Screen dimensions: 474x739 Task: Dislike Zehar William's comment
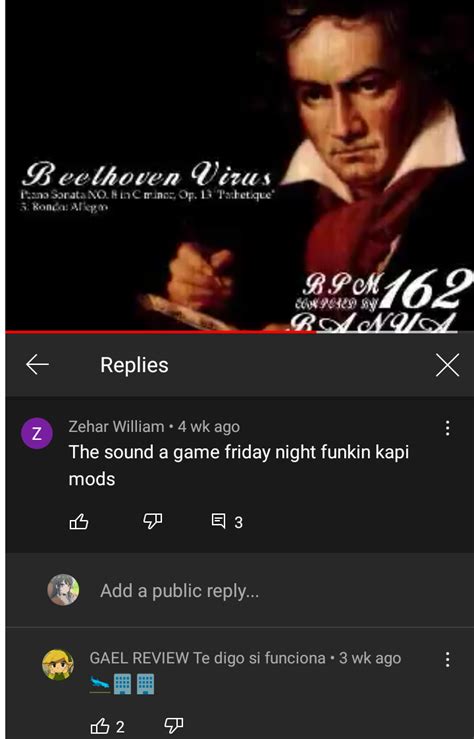[x=153, y=522]
